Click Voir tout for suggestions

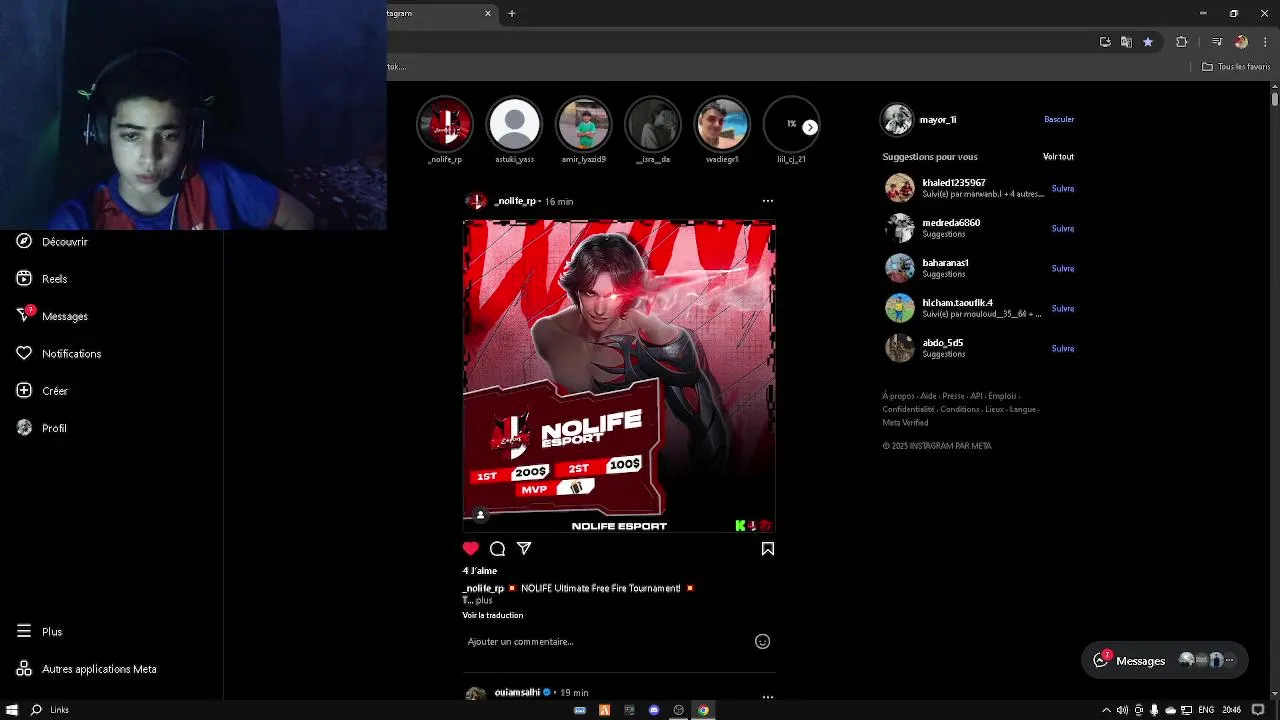(x=1058, y=157)
